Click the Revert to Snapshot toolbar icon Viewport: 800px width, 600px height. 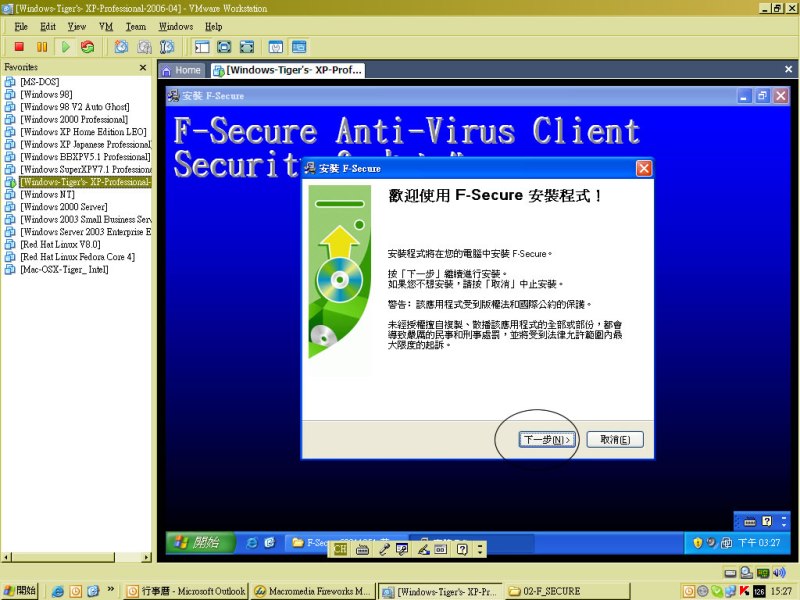(x=144, y=47)
